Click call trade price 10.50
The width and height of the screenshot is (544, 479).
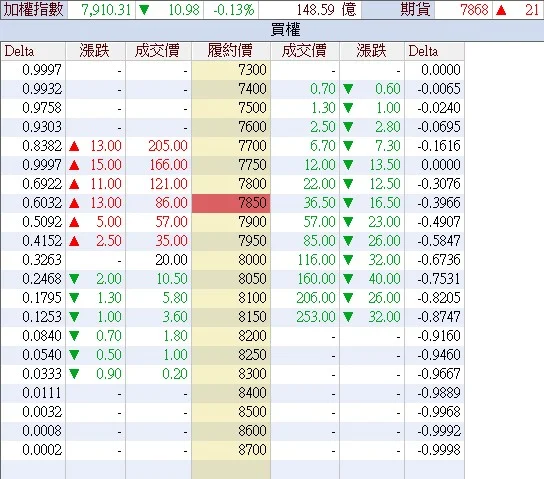[172, 279]
